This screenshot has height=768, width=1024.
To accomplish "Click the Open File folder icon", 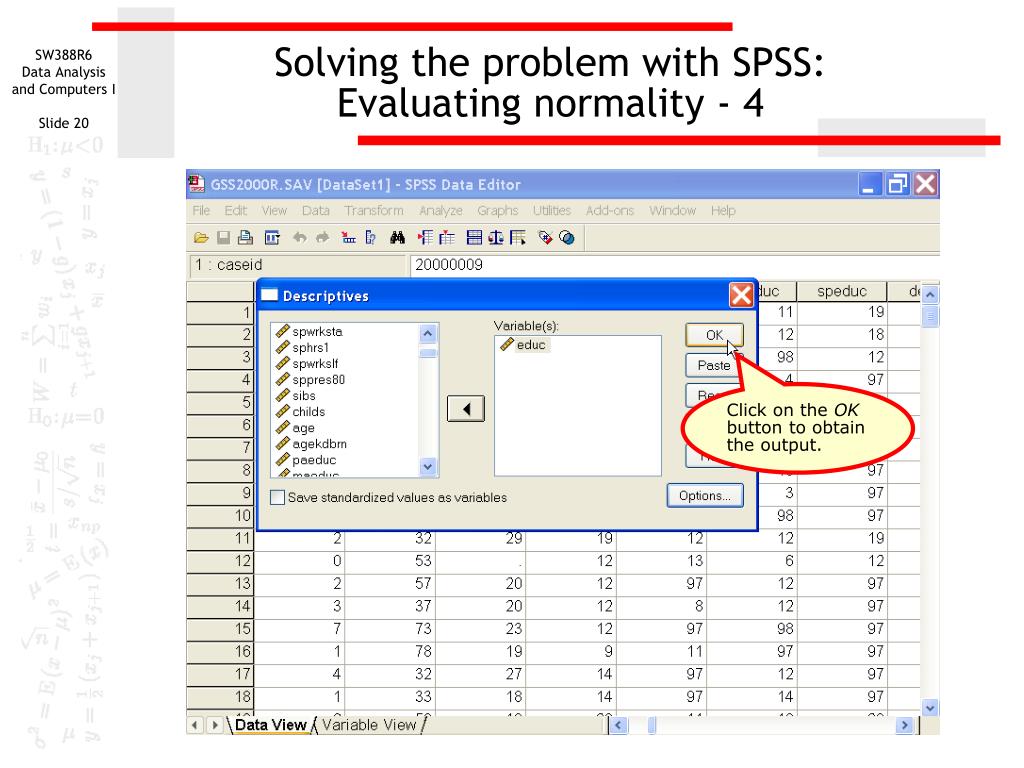I will tap(201, 238).
